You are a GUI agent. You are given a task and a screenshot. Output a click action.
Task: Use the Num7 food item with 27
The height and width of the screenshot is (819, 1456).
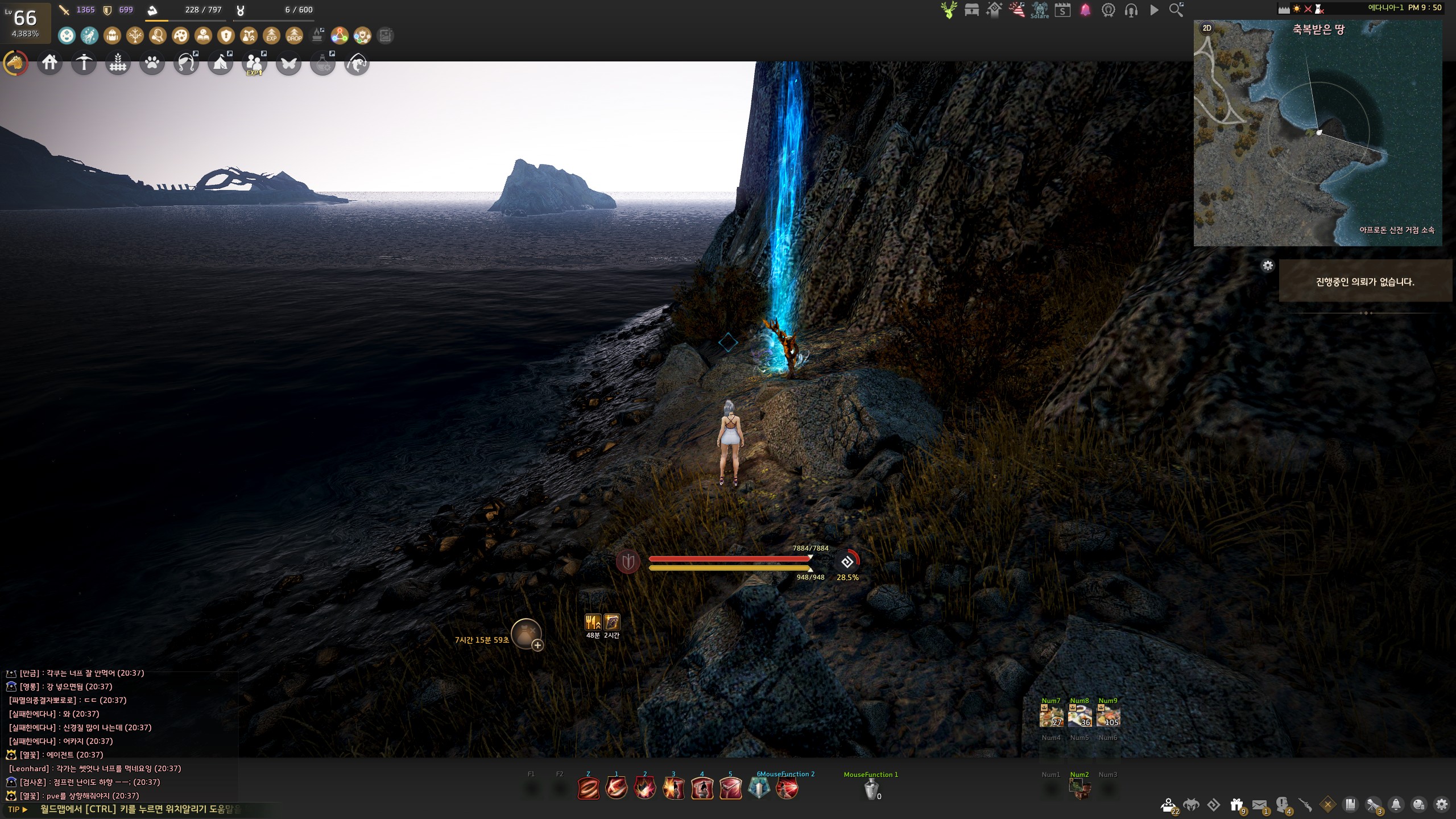coord(1051,715)
